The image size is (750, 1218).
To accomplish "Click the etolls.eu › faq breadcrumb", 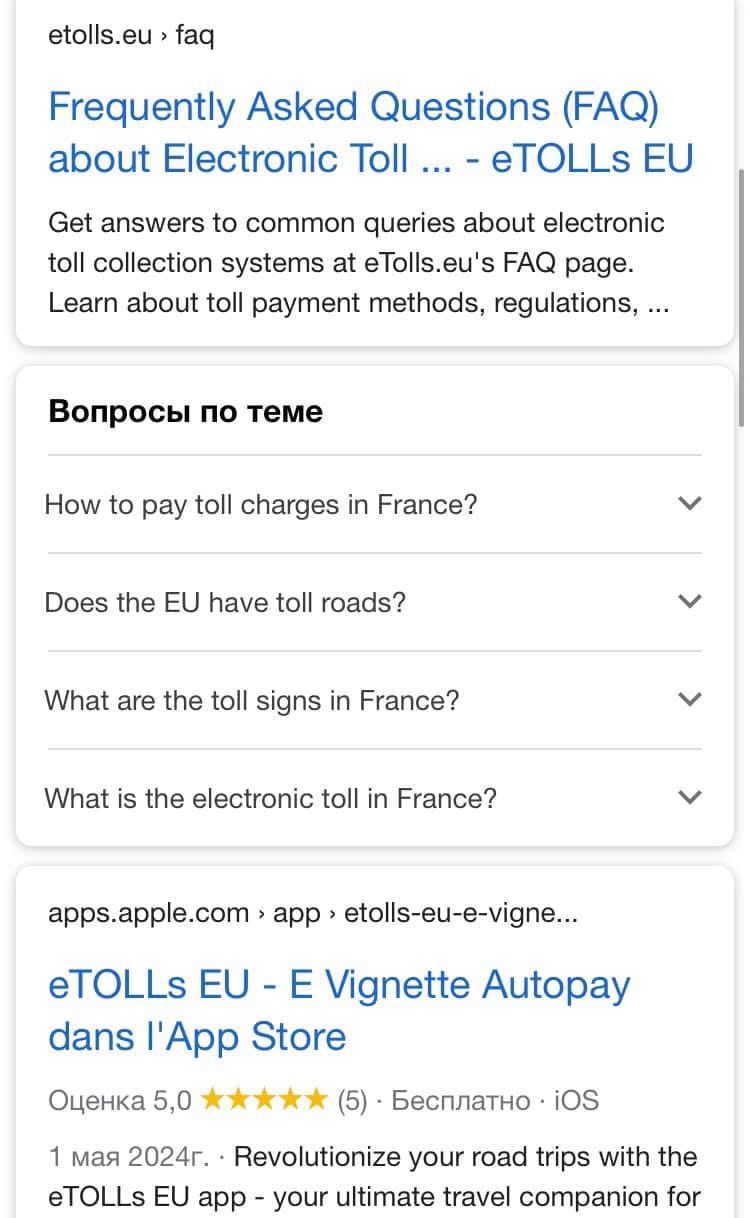I will click(x=131, y=36).
